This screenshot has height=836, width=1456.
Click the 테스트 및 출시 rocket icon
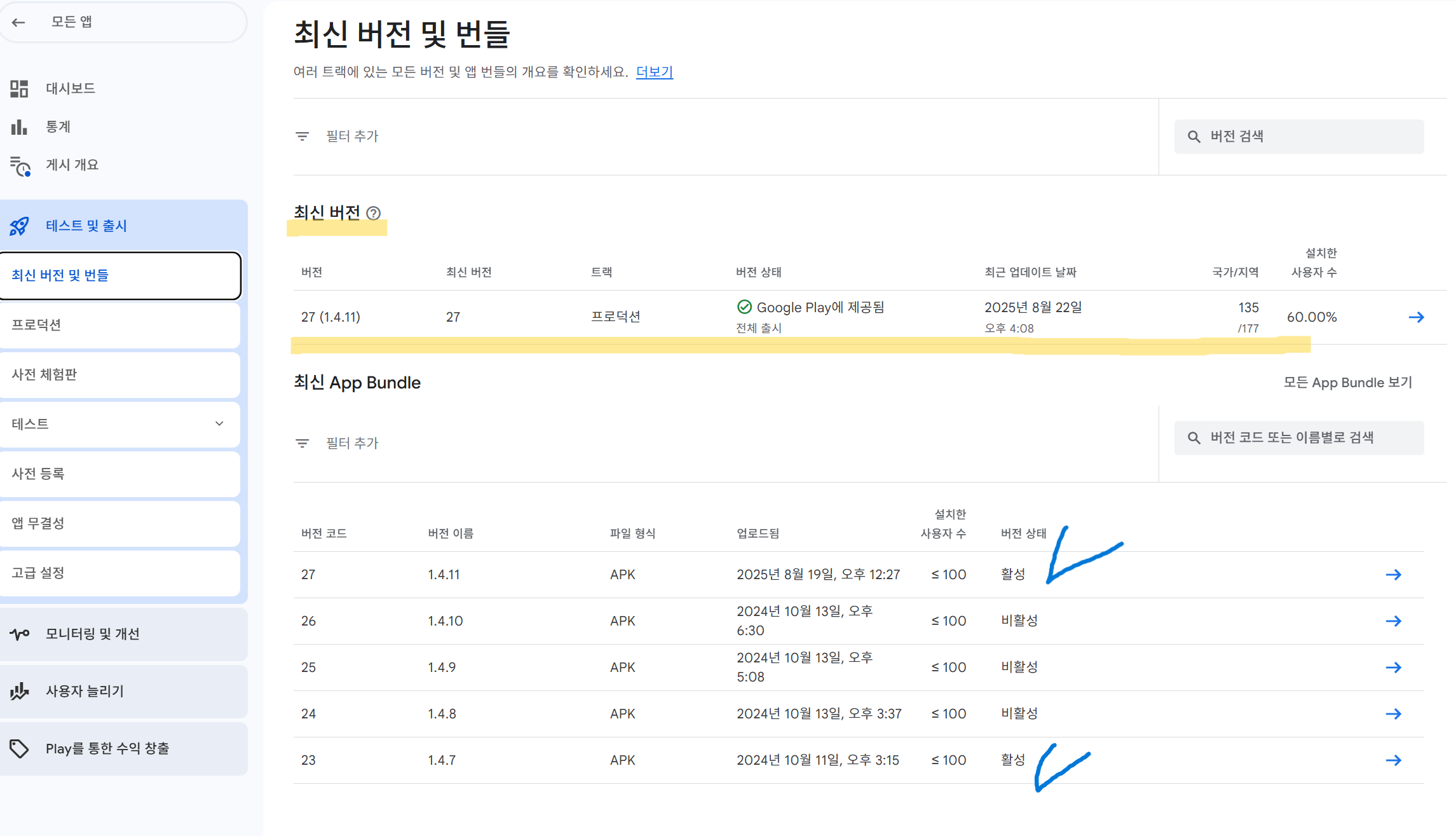(19, 226)
